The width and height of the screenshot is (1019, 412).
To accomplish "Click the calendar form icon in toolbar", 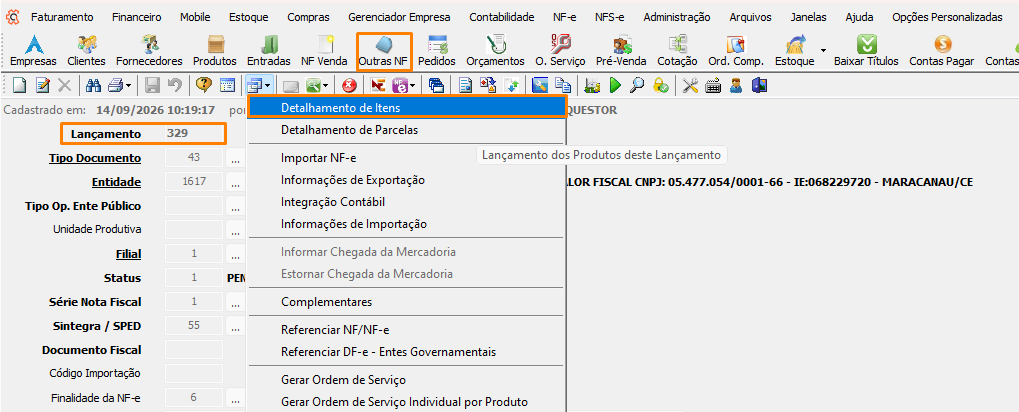I will pos(227,84).
